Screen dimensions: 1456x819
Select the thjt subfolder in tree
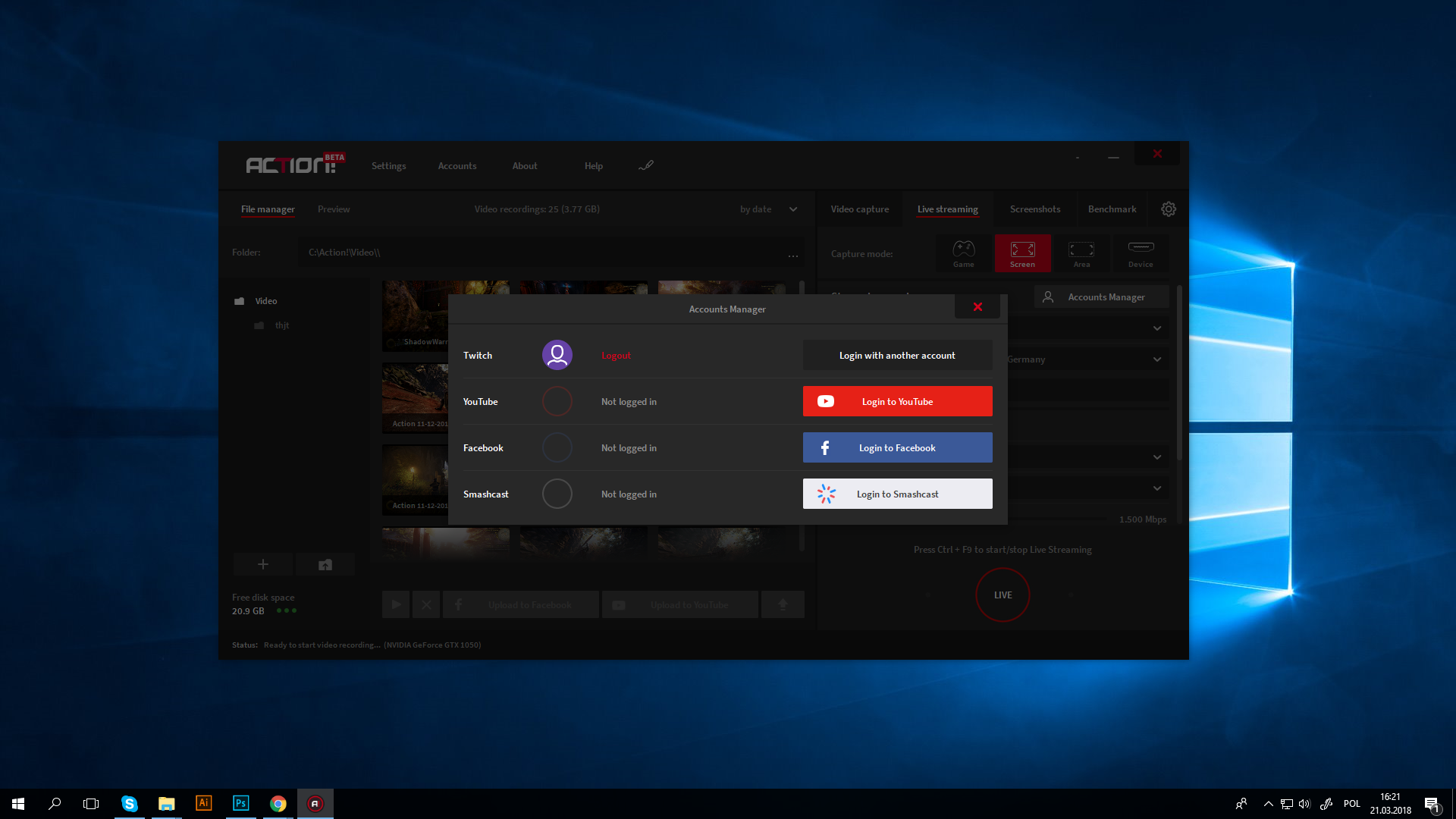click(x=271, y=325)
